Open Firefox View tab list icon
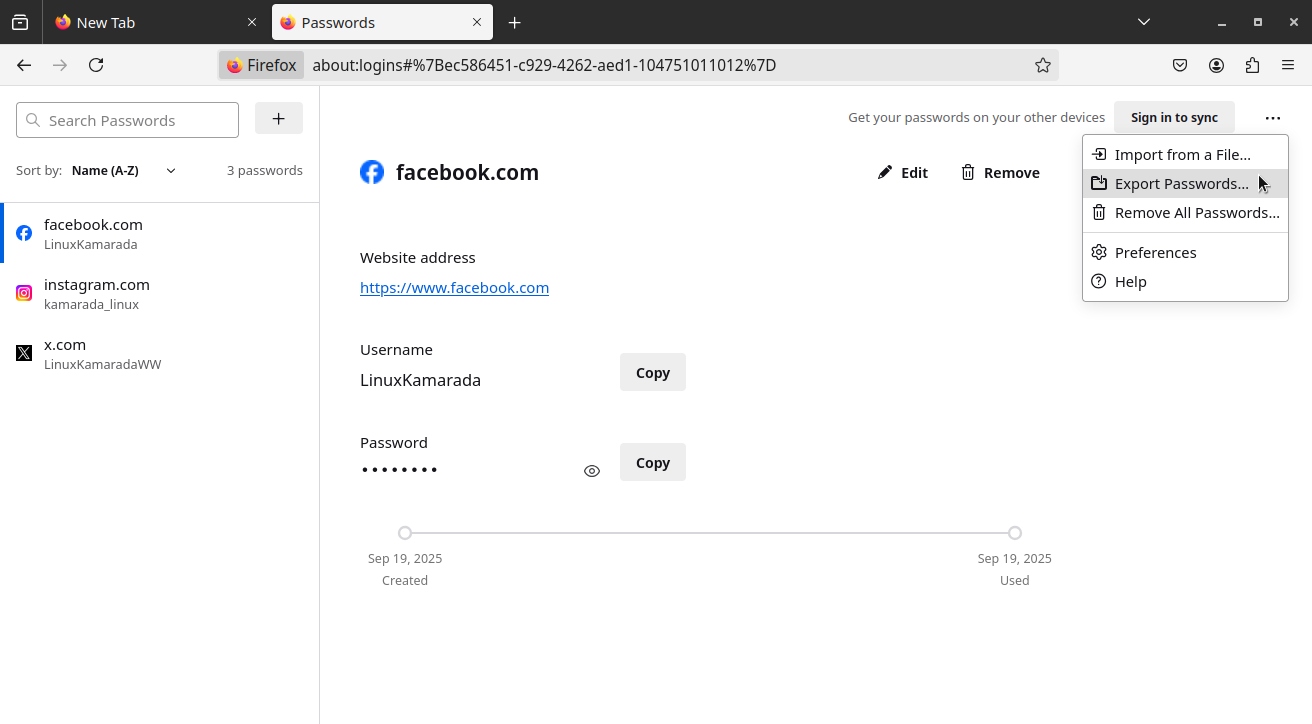 point(20,22)
